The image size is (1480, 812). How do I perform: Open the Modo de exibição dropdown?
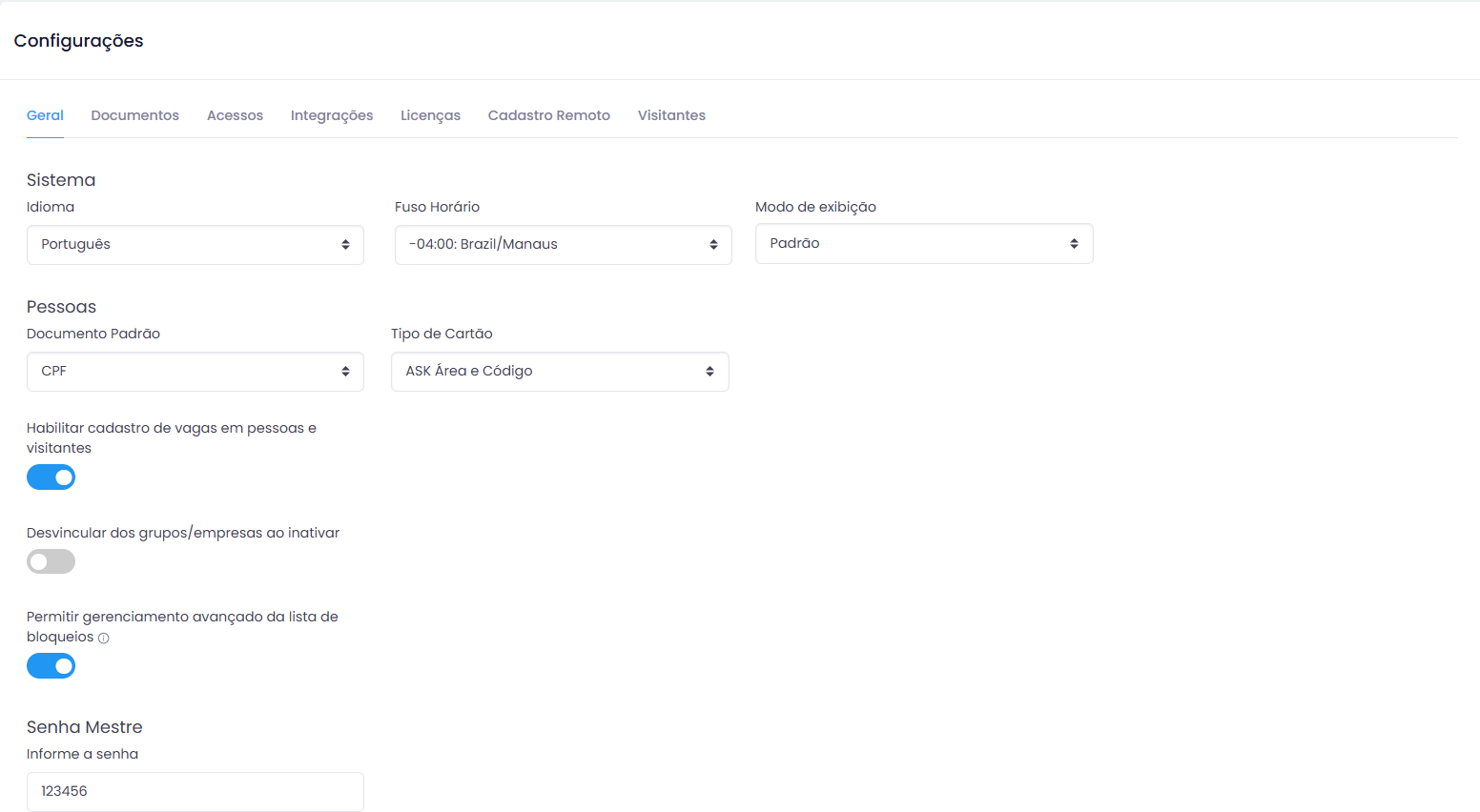tap(924, 244)
